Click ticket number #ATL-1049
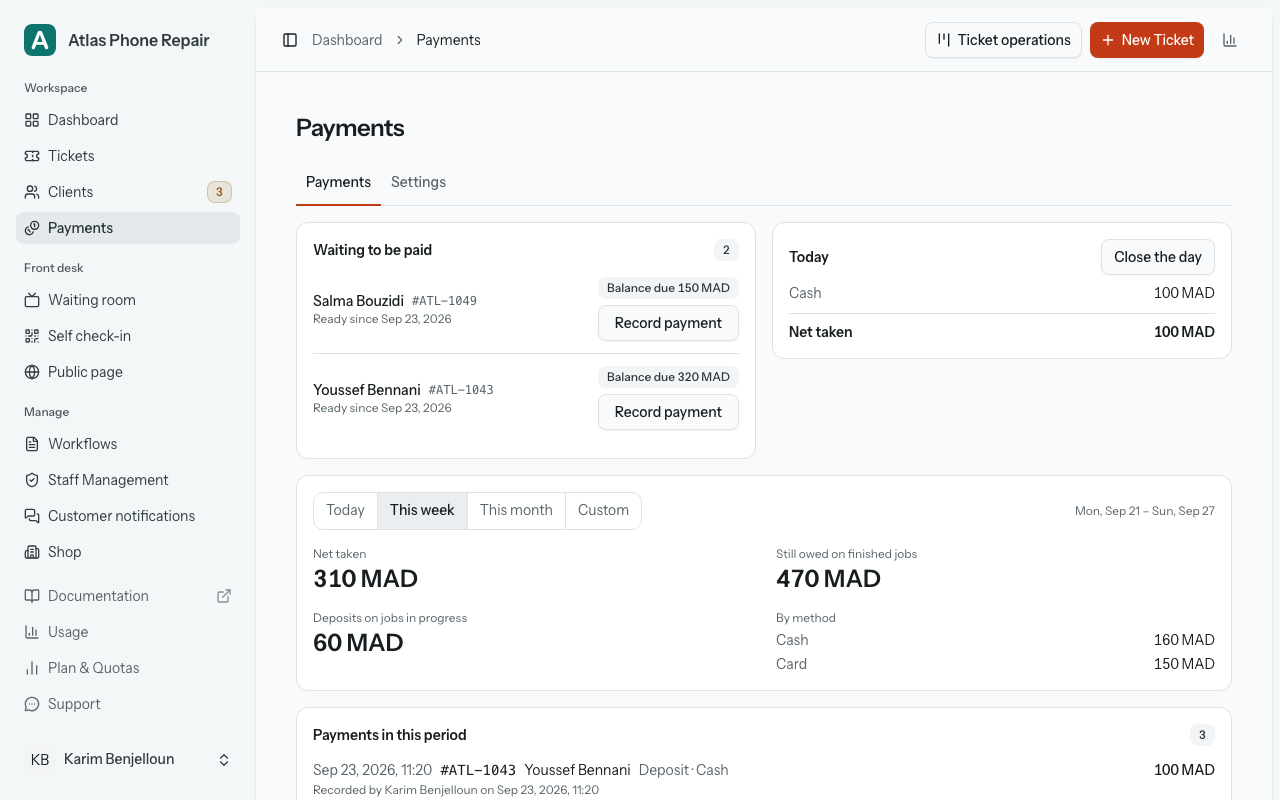The width and height of the screenshot is (1280, 800). tap(444, 301)
